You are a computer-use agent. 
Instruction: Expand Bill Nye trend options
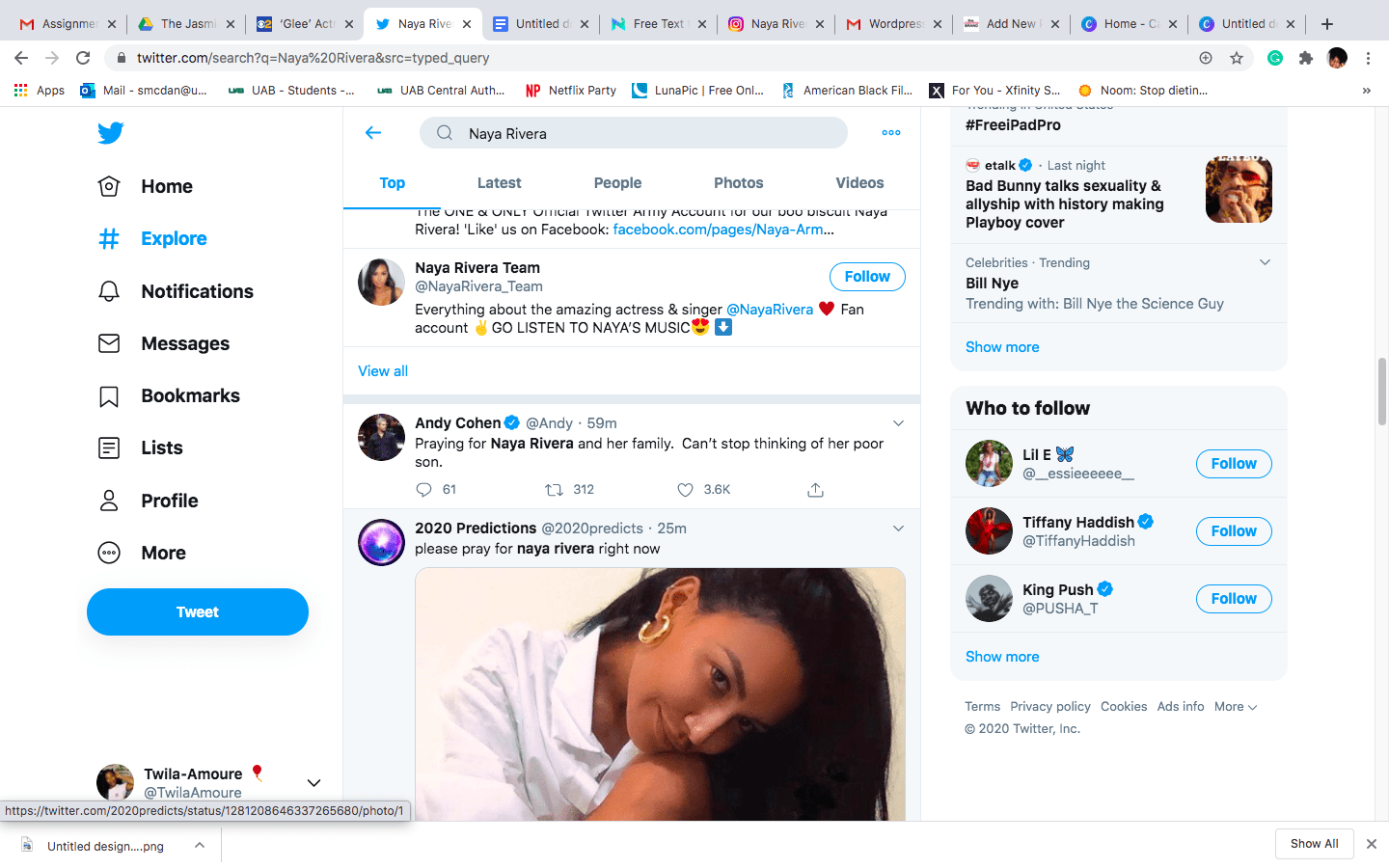coord(1265,262)
